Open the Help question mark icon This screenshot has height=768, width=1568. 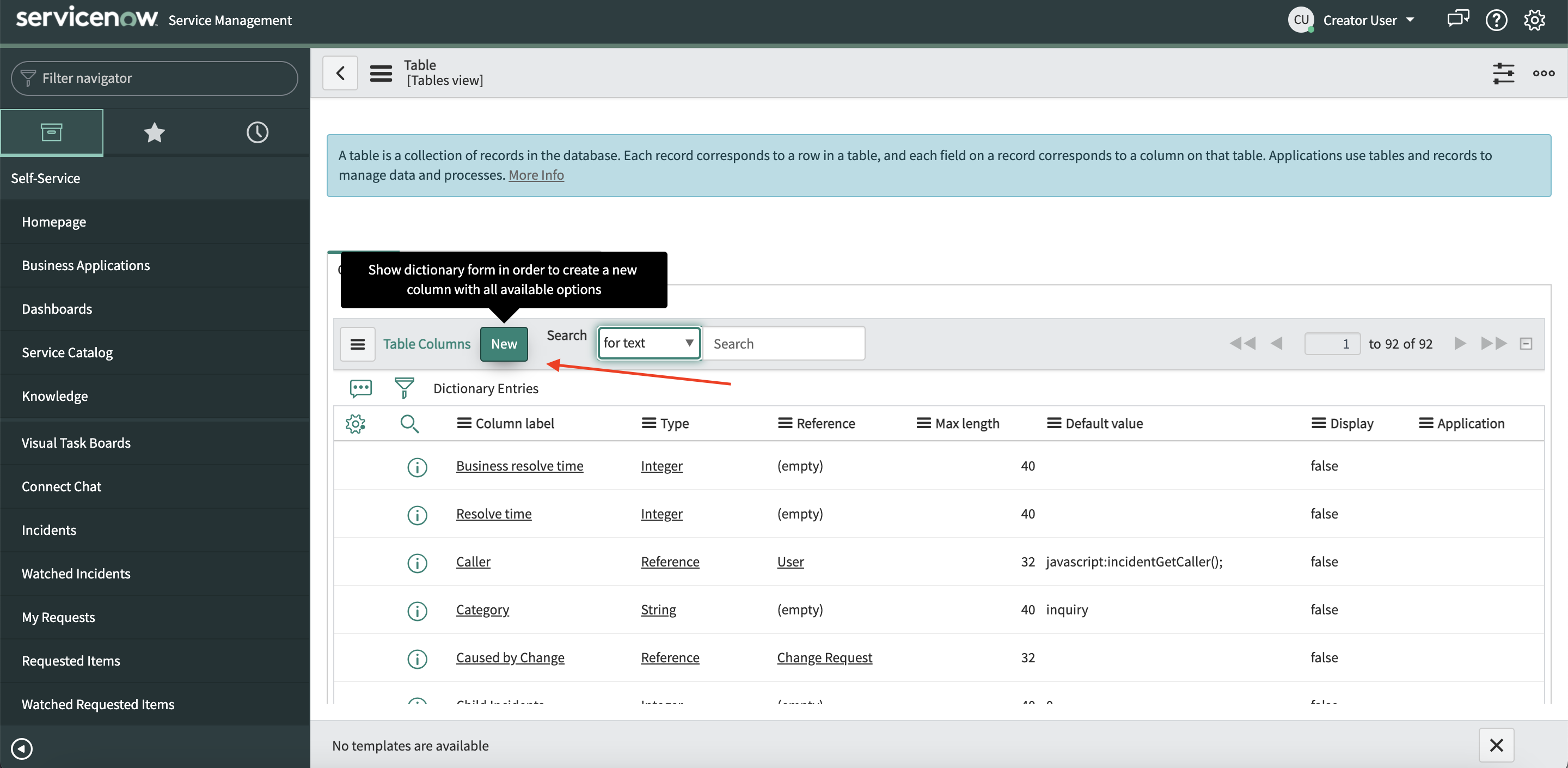coord(1496,20)
